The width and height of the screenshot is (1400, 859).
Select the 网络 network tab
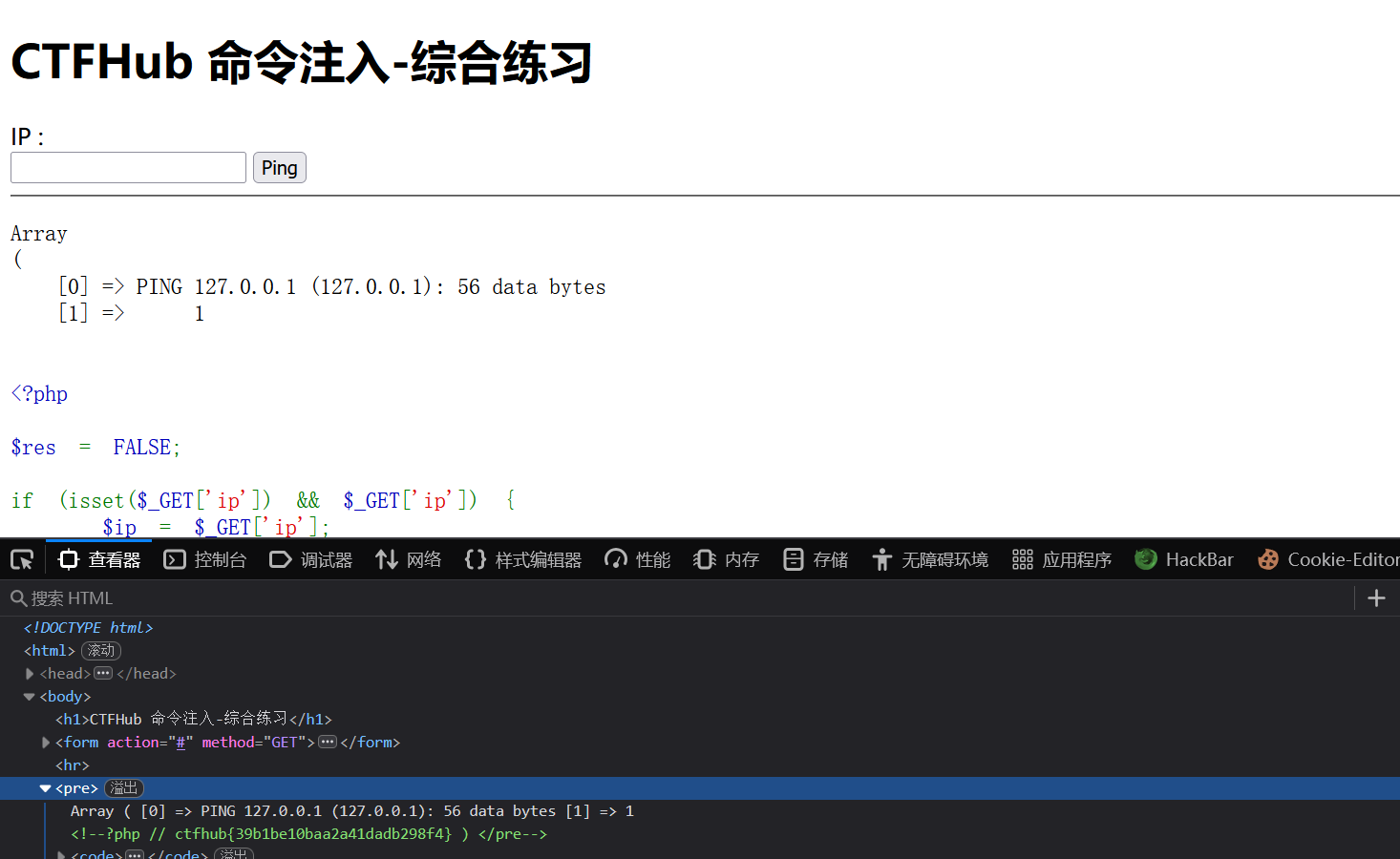coord(409,559)
